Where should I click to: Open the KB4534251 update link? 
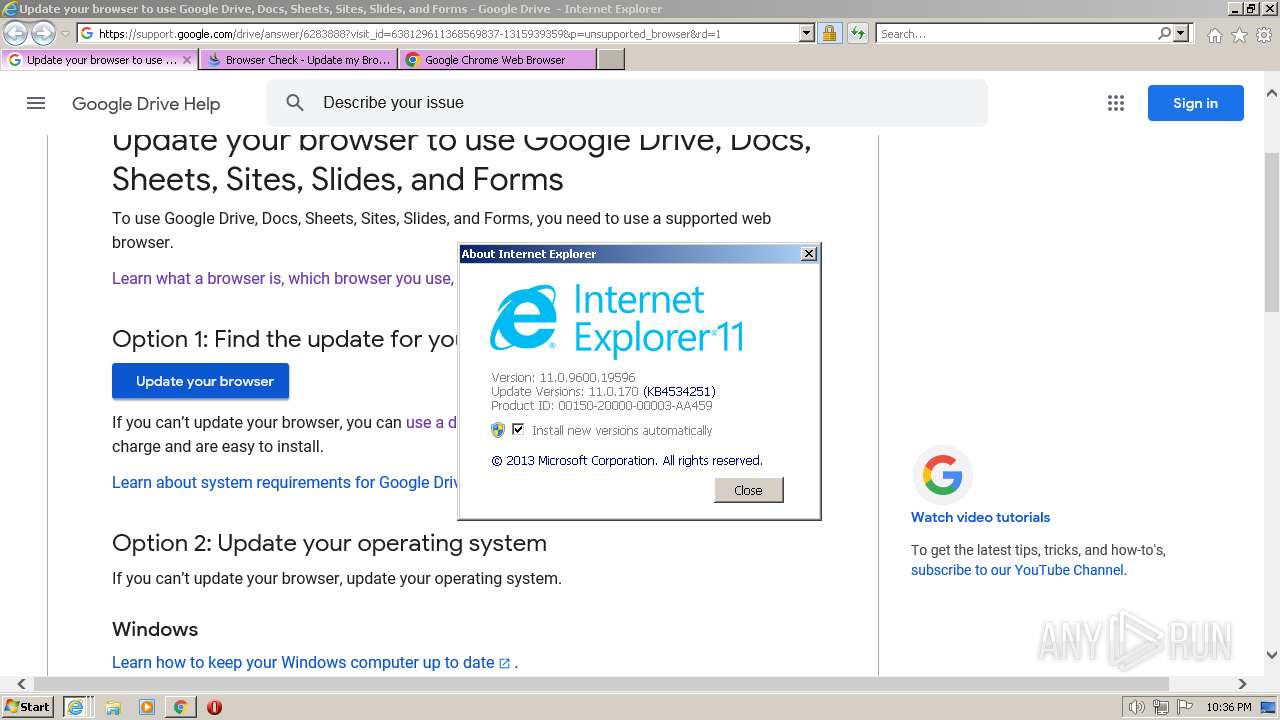[679, 392]
